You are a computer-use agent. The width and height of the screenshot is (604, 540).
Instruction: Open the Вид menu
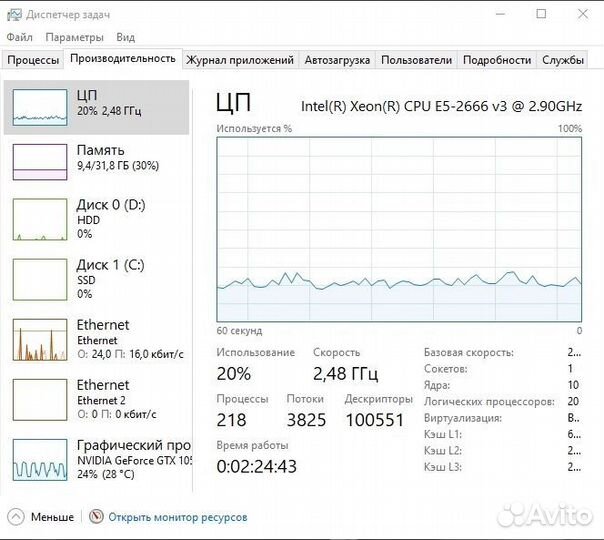pos(126,37)
